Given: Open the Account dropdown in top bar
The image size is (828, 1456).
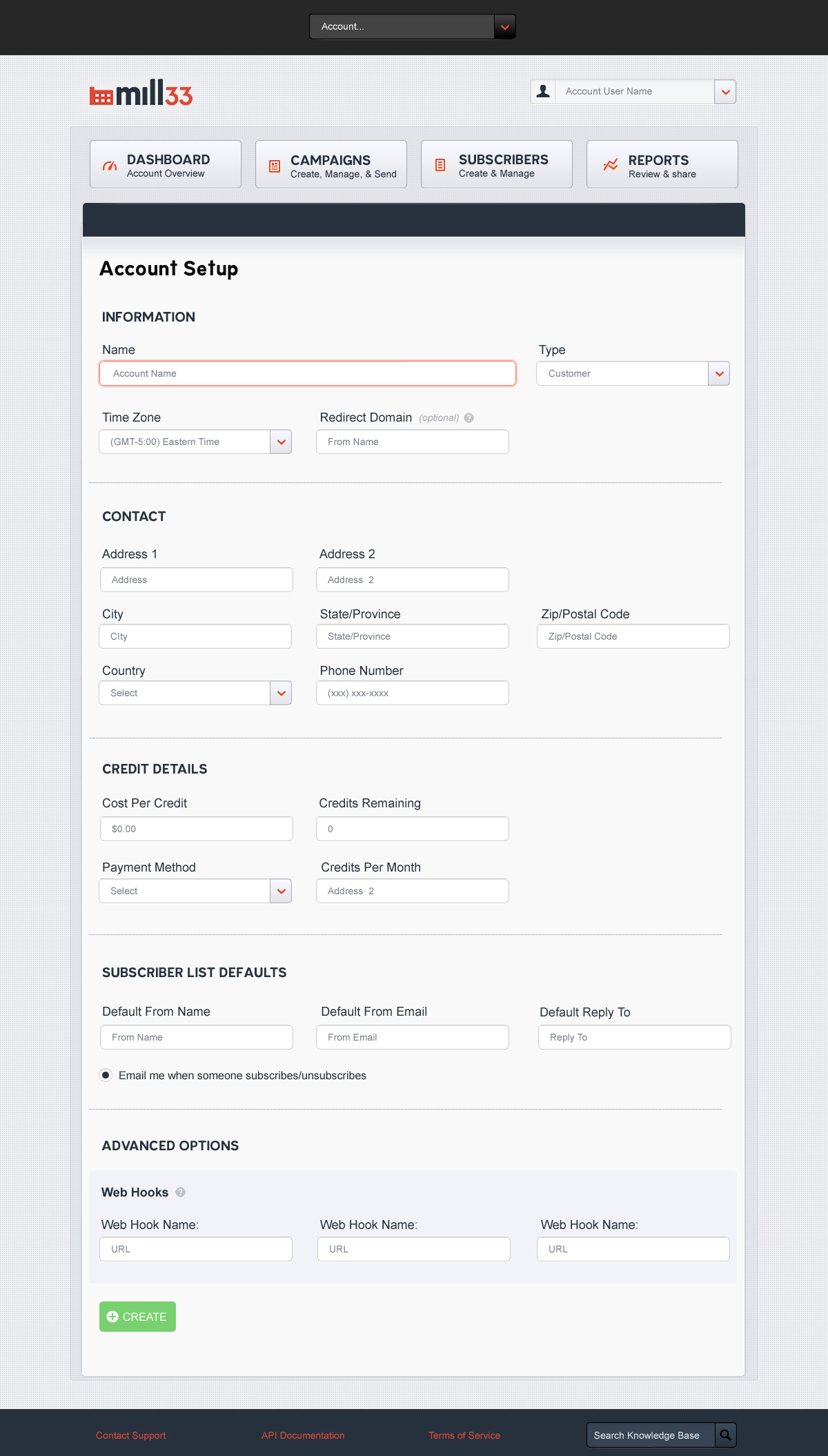Looking at the screenshot, I should 504,27.
